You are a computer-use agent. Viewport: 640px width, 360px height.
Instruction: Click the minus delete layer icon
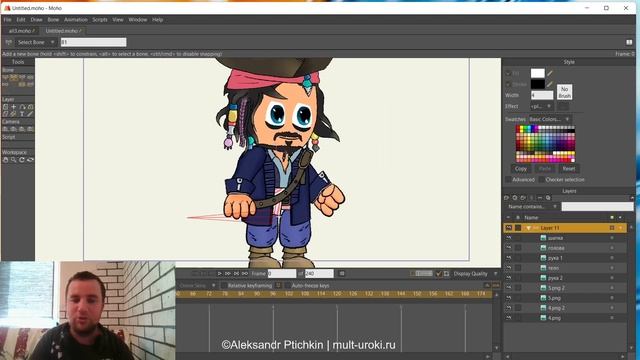[x=540, y=198]
